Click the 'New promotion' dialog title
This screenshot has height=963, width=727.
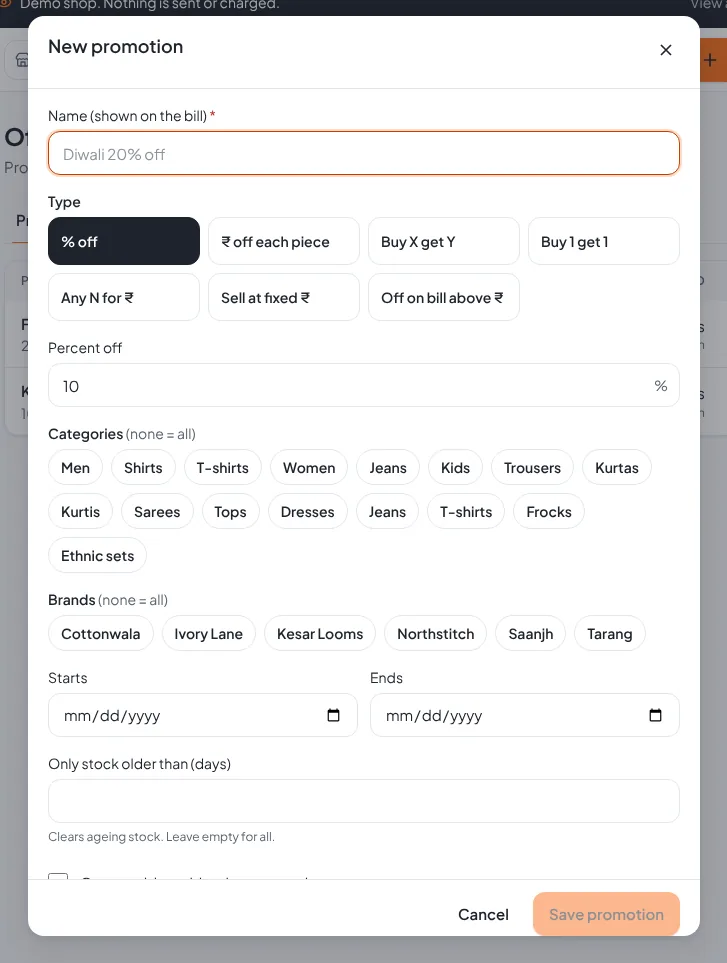point(115,47)
